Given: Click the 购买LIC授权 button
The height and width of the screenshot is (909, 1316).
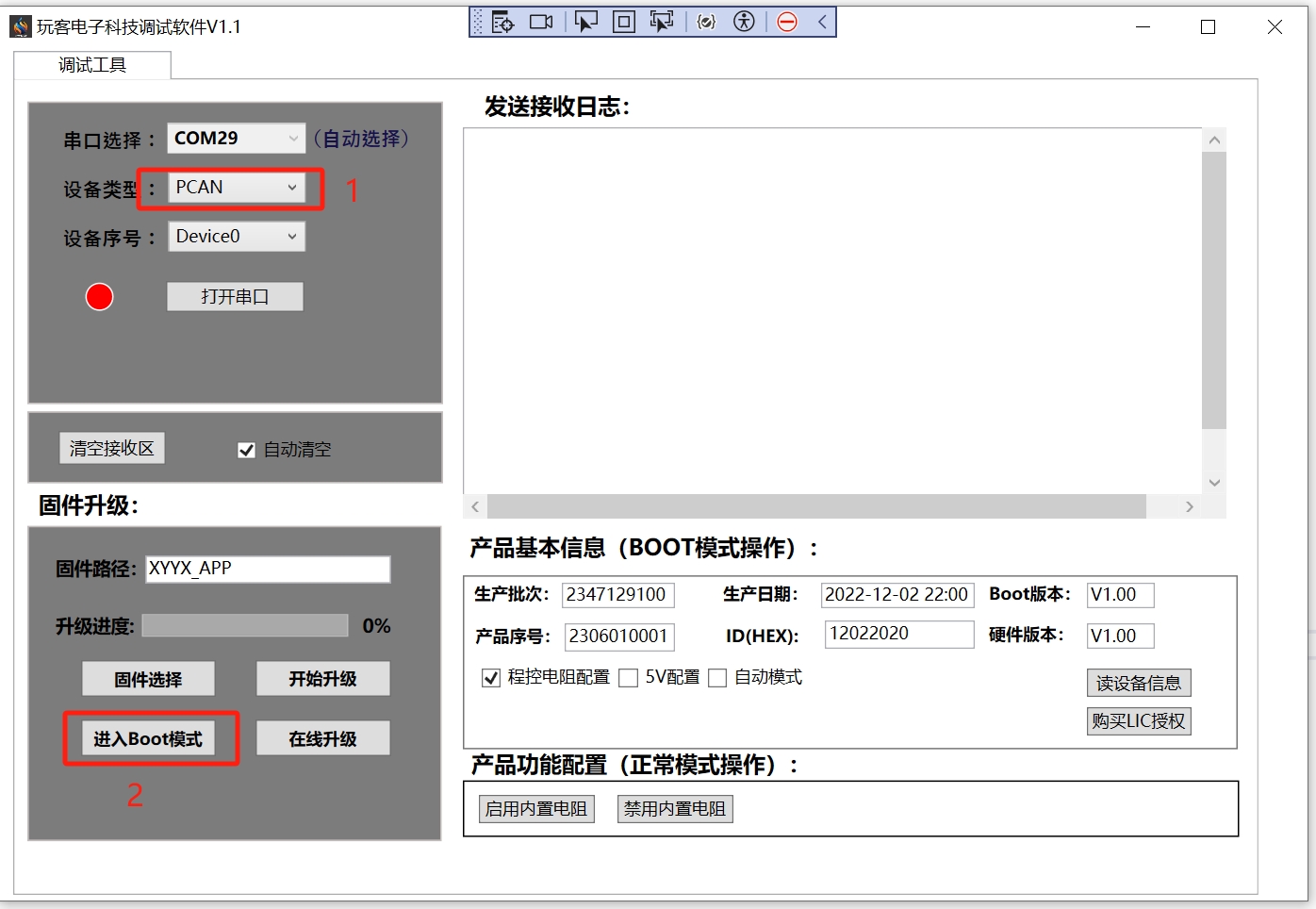Looking at the screenshot, I should point(1139,721).
